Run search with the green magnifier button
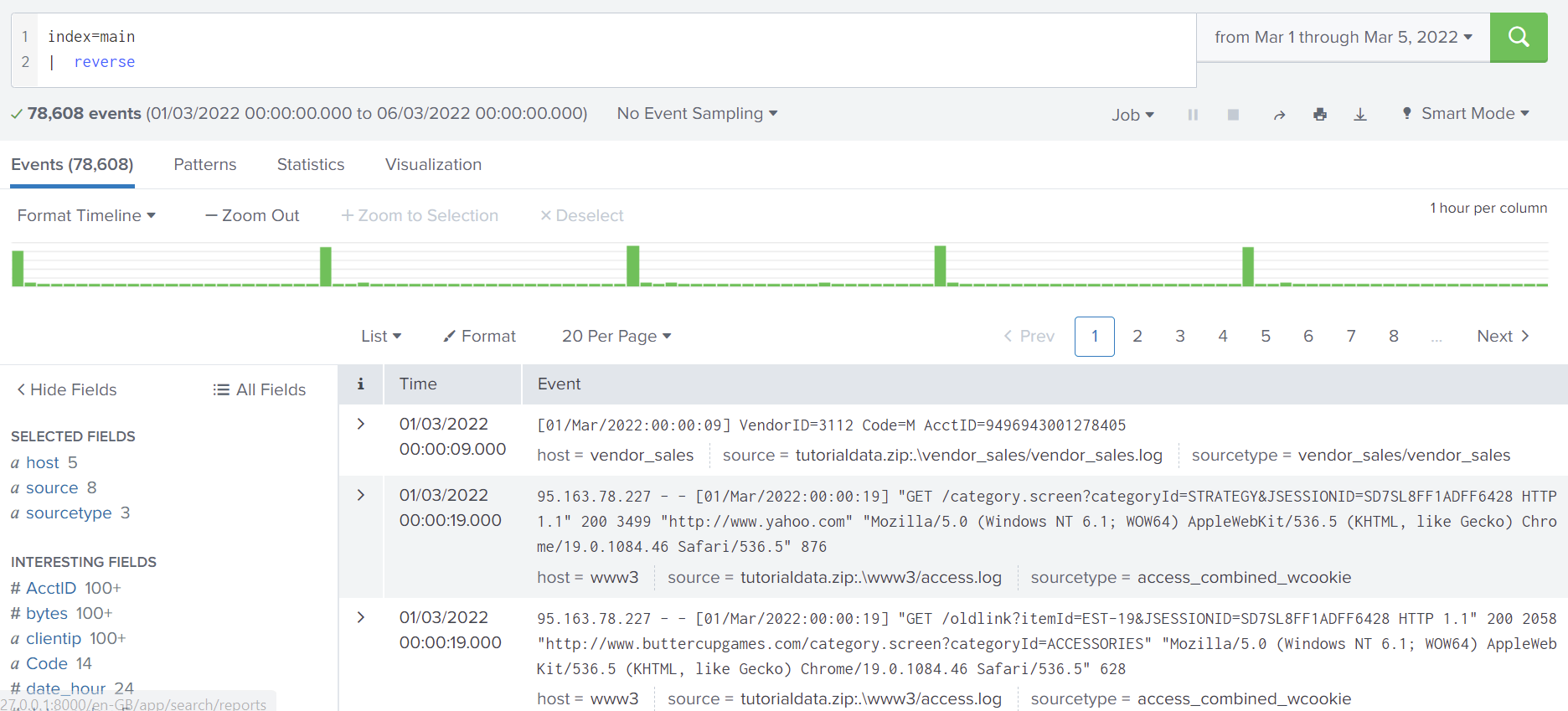 point(1518,37)
